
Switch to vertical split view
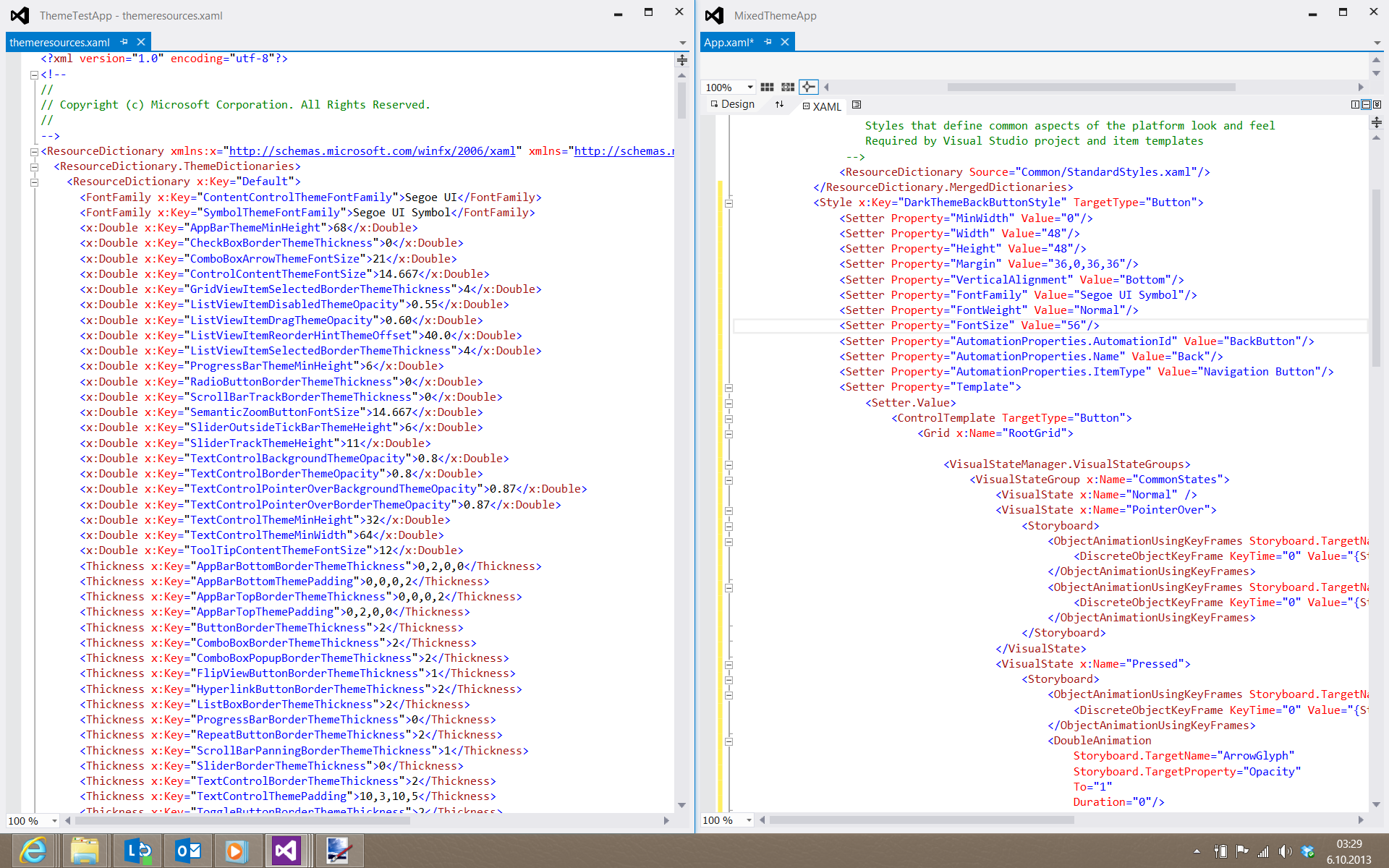[x=1355, y=105]
